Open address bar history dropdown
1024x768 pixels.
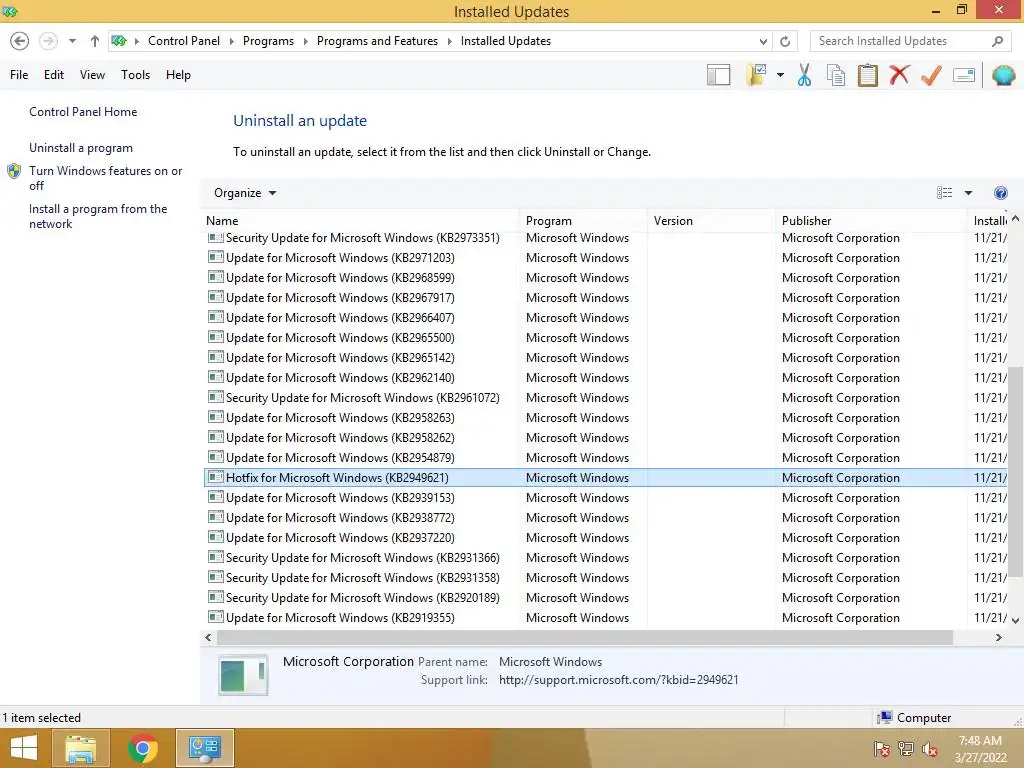tap(763, 41)
